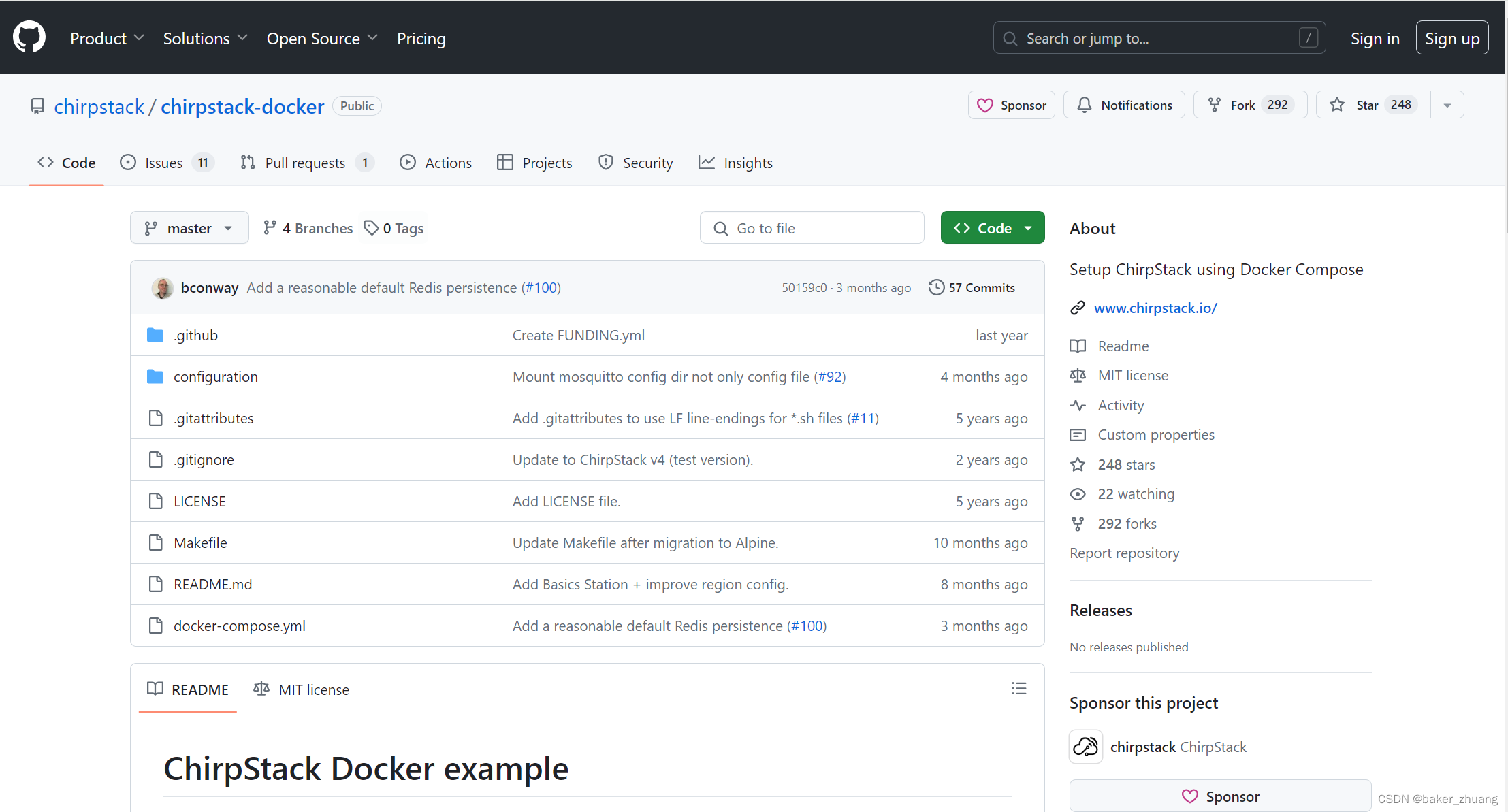
Task: Click bconway's avatar thumbnail
Action: [162, 288]
